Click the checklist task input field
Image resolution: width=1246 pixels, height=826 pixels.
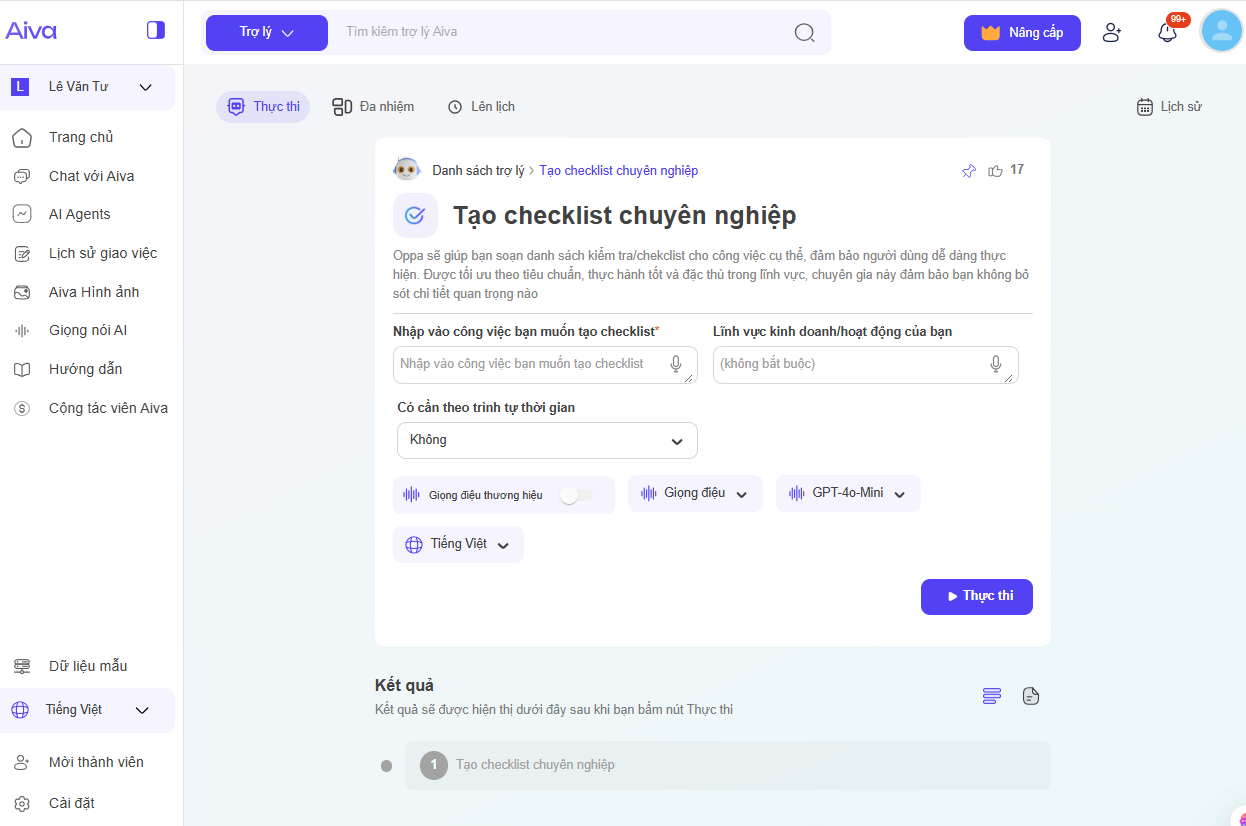tap(530, 364)
